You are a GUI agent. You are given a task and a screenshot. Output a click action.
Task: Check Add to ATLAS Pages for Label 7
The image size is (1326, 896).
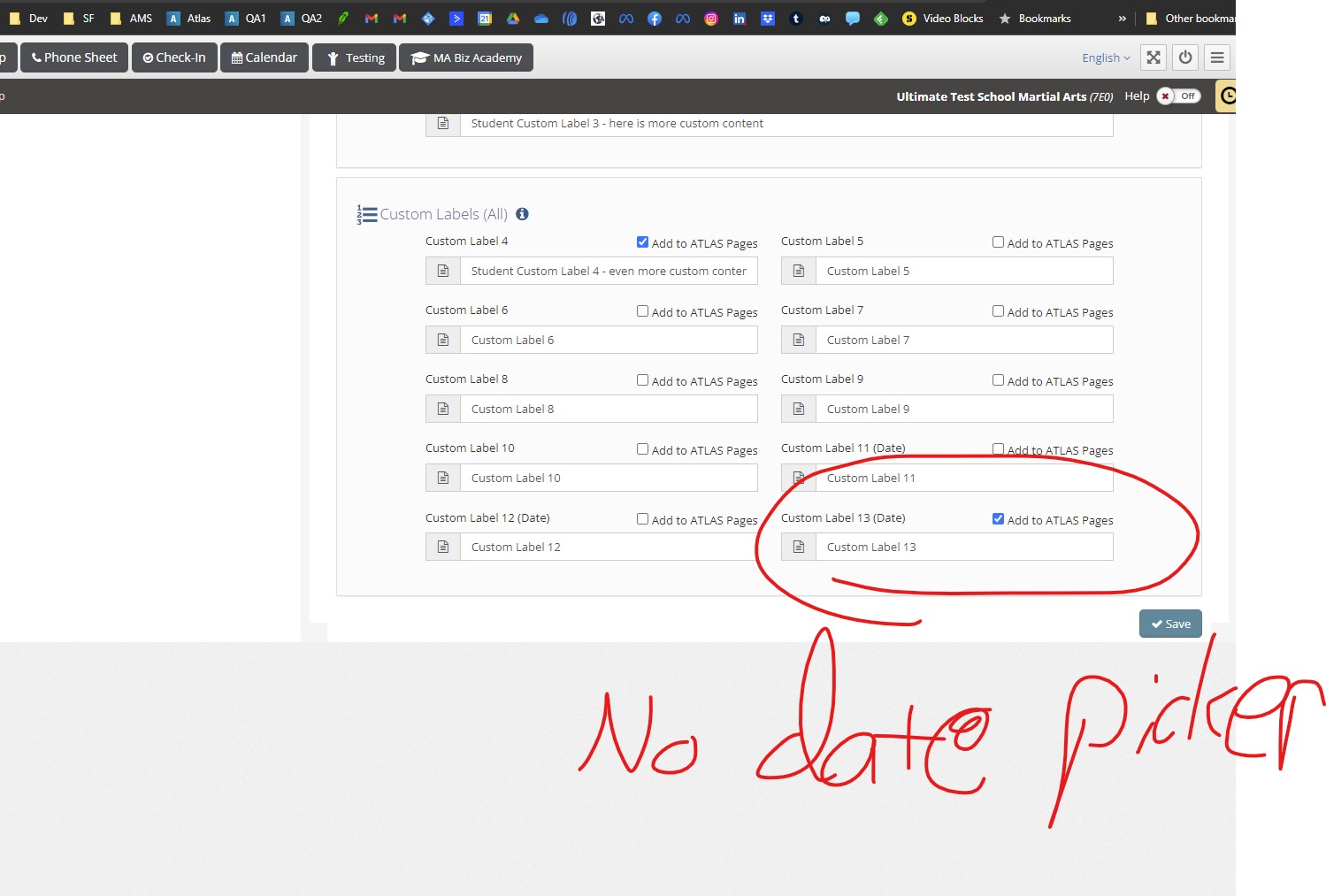pos(998,311)
